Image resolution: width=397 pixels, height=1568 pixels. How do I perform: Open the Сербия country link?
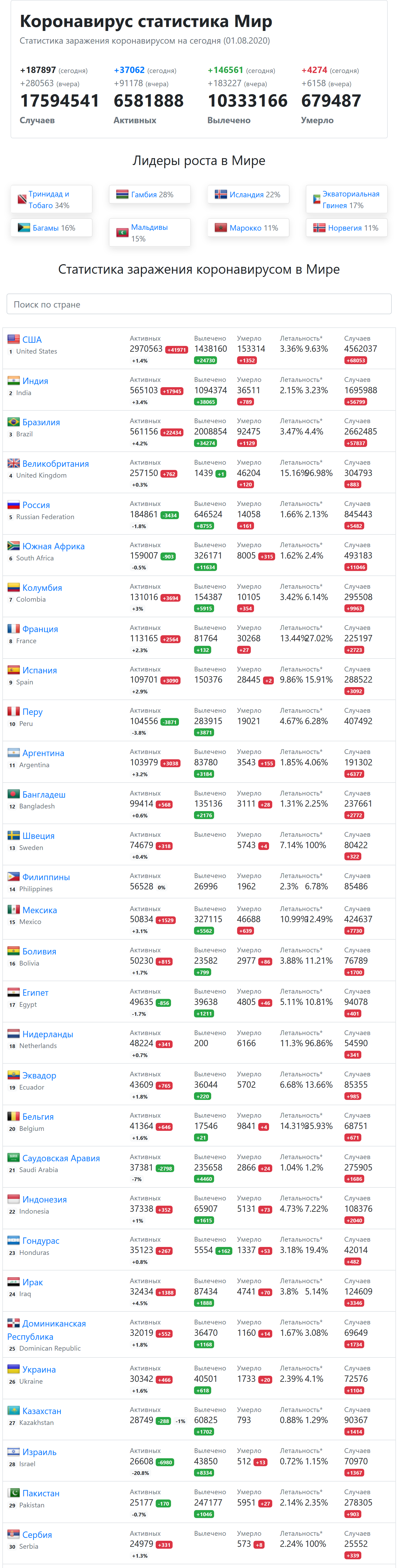click(37, 1534)
